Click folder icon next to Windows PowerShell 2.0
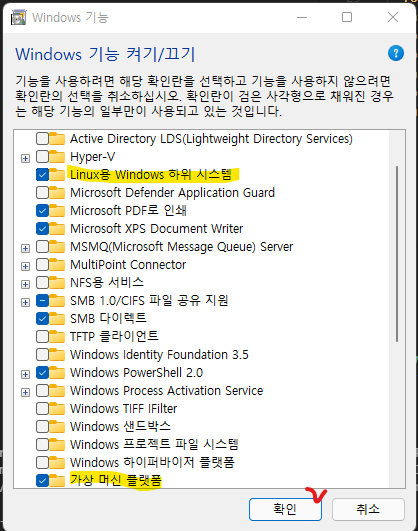This screenshot has height=531, width=418. point(57,373)
